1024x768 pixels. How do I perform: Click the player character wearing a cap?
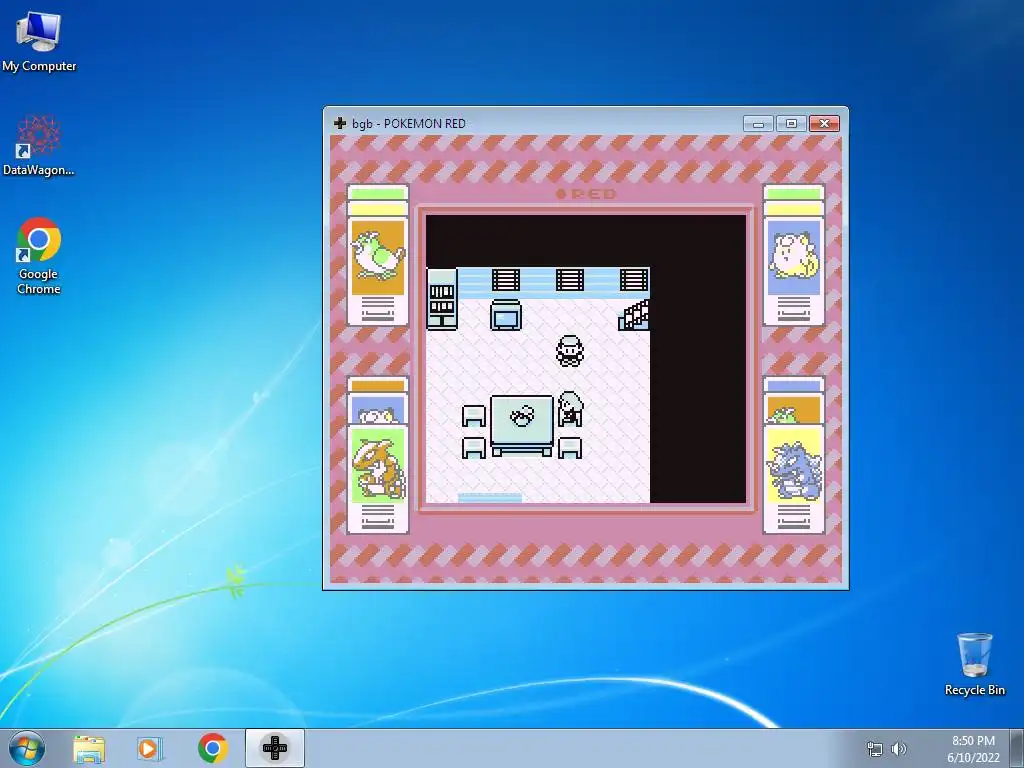(x=570, y=351)
